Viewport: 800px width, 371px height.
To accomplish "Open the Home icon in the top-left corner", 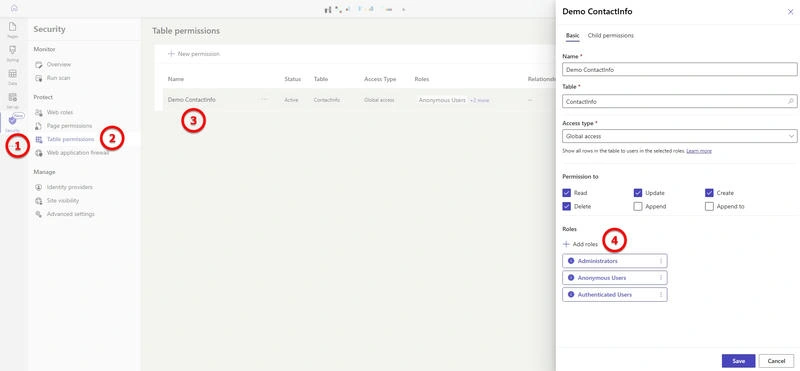I will (14, 8).
